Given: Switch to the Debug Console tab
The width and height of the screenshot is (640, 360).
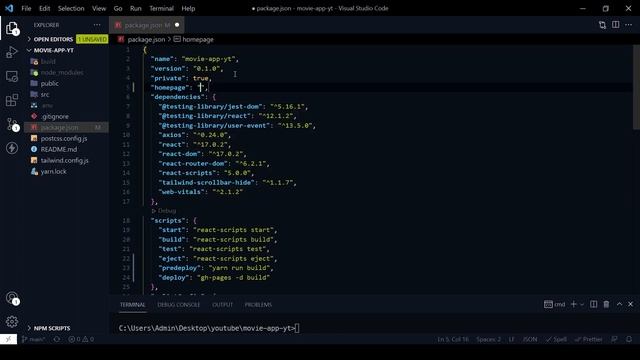Looking at the screenshot, I should click(x=179, y=304).
